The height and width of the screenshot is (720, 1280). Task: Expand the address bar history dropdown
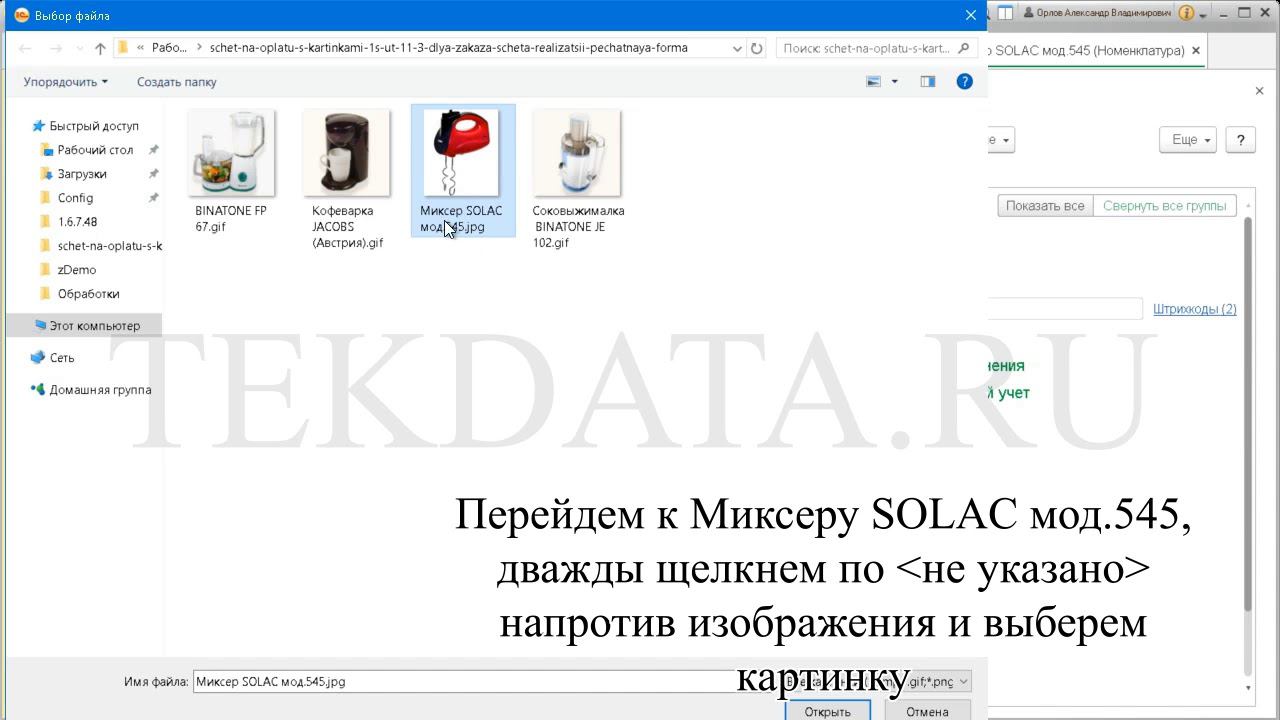point(737,48)
